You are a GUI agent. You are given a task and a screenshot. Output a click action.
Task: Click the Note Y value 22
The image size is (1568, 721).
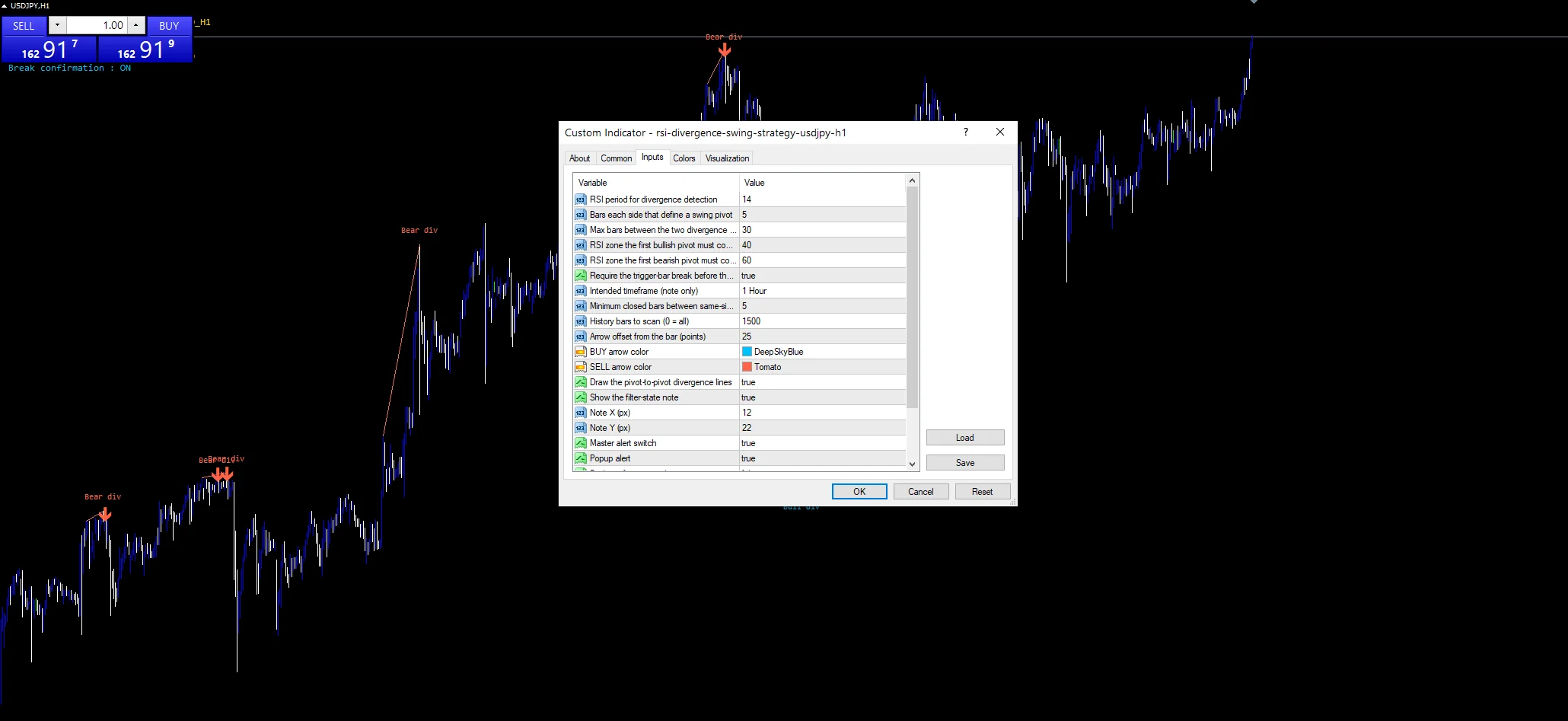822,428
